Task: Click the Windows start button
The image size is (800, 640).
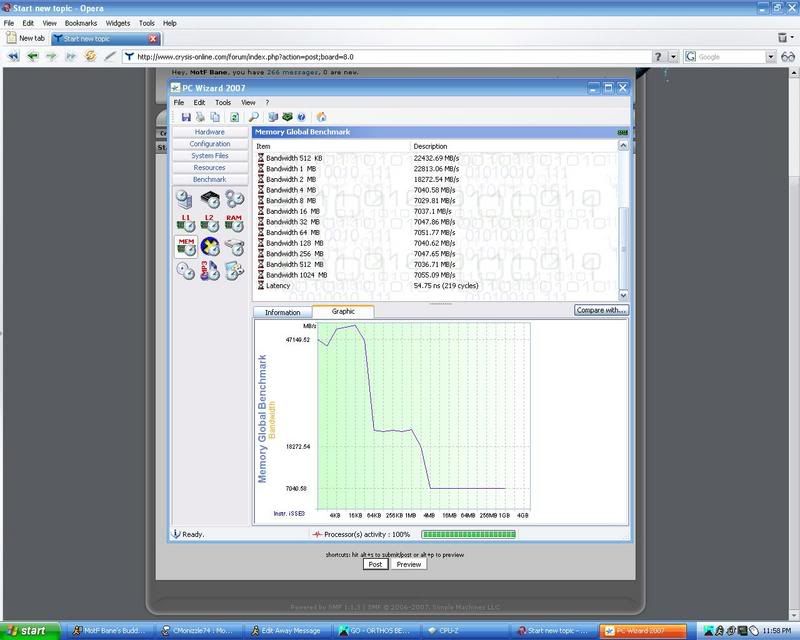Action: (30, 631)
